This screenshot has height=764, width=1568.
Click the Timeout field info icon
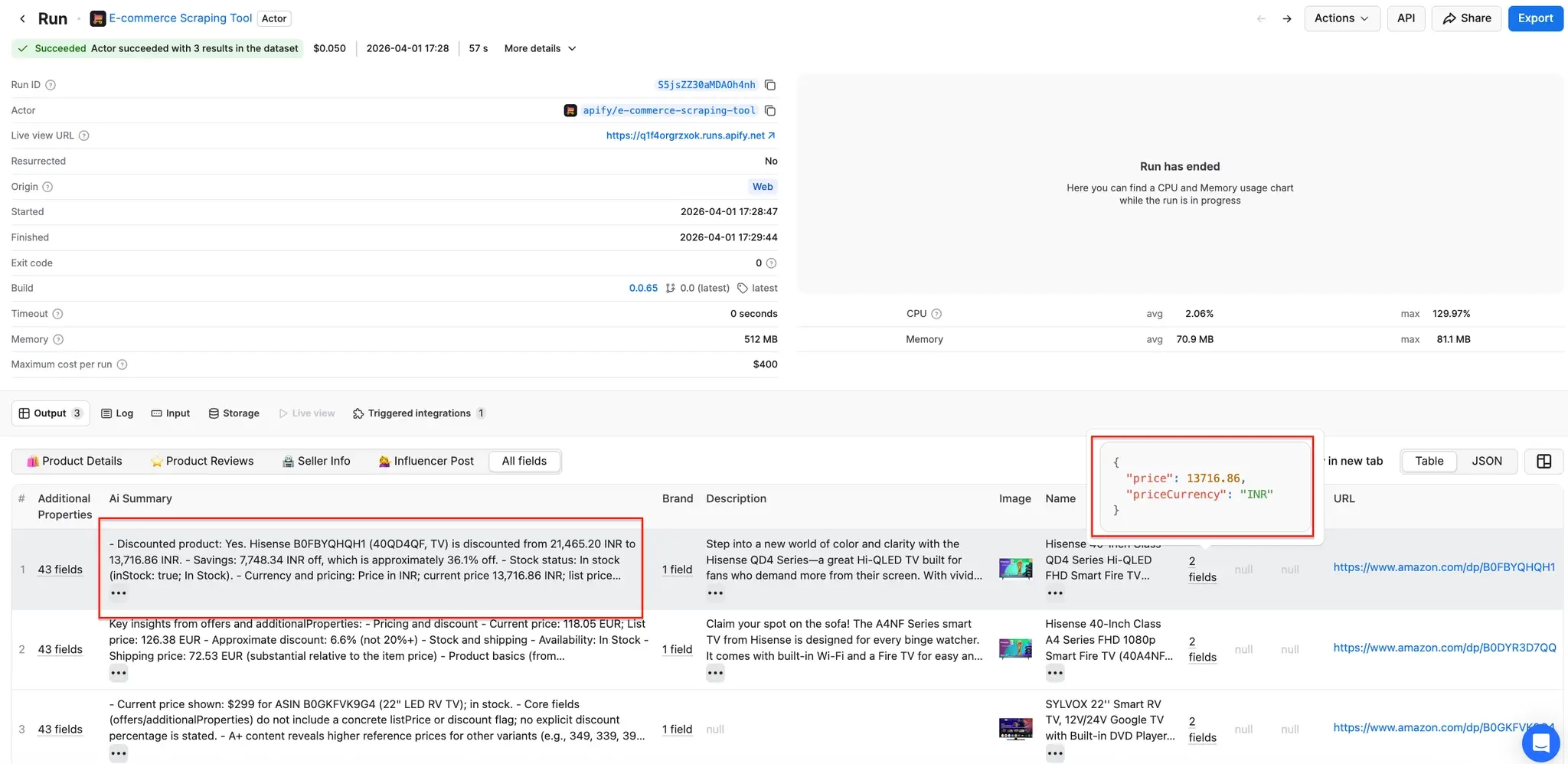coord(58,313)
